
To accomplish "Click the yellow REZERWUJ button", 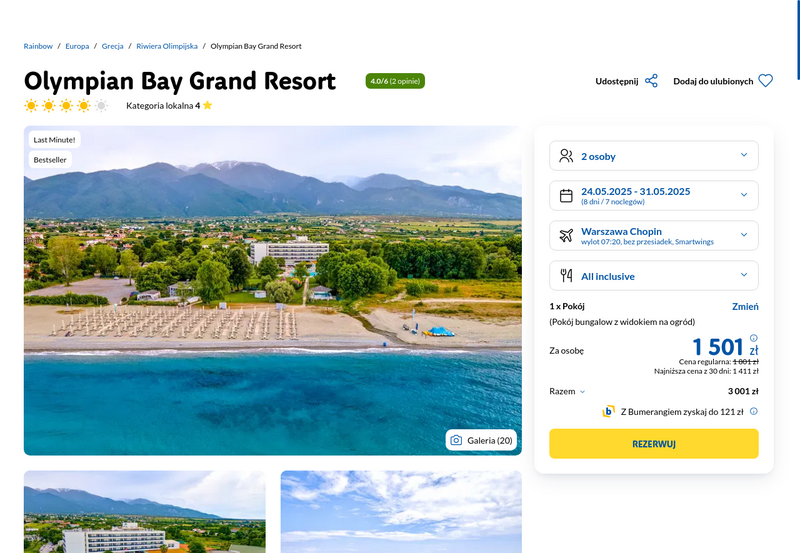I will (654, 444).
